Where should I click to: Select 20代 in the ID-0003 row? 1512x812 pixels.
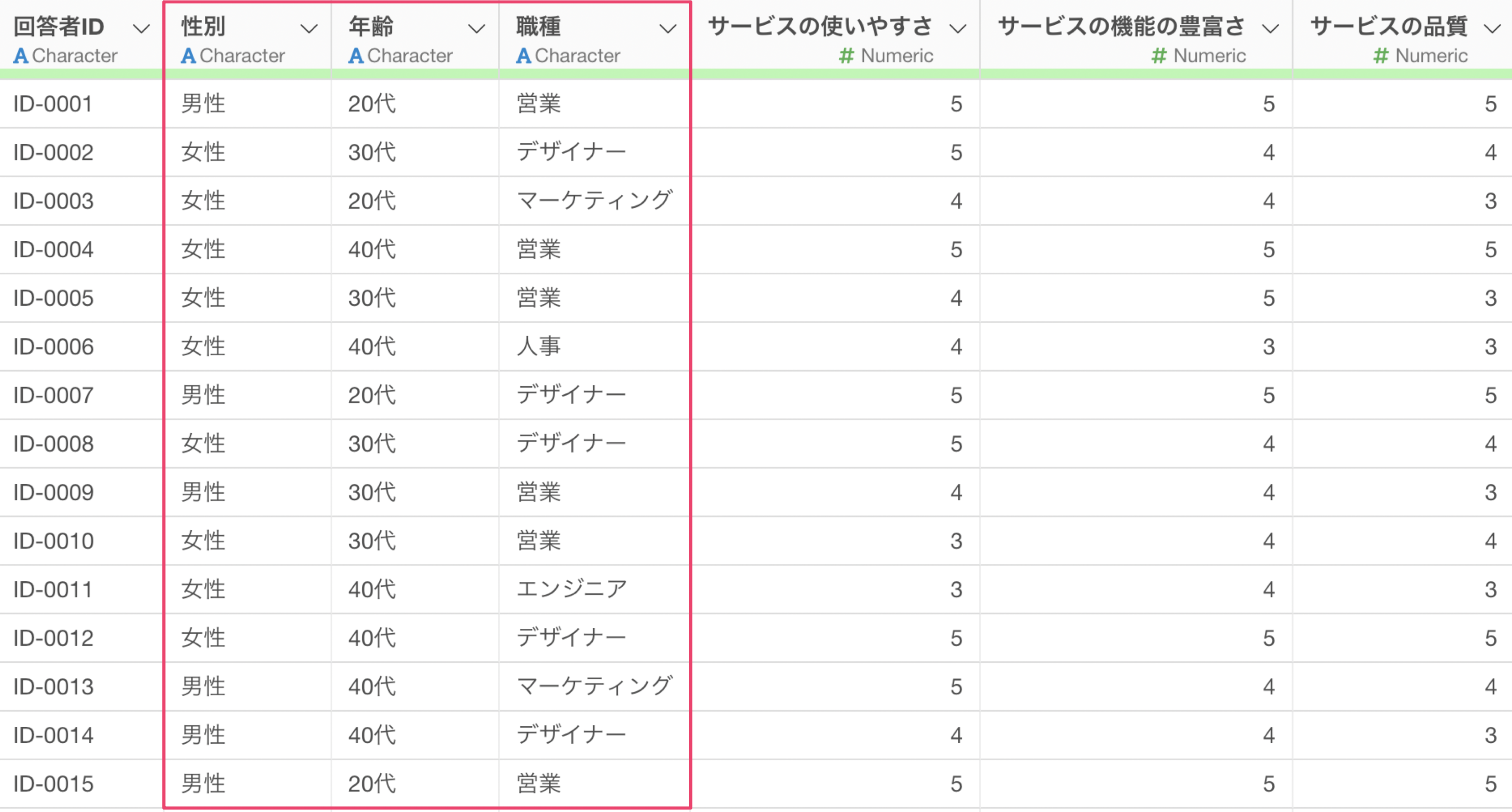(x=372, y=202)
